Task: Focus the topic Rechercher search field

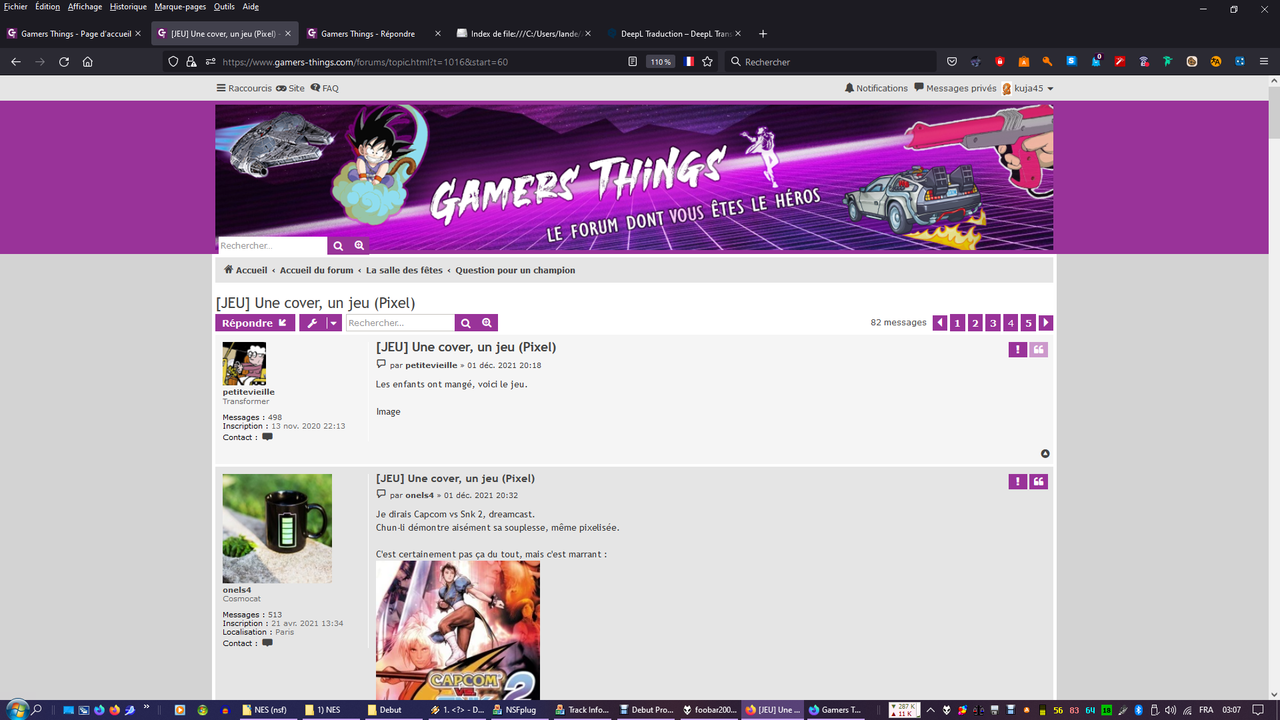Action: pyautogui.click(x=400, y=323)
